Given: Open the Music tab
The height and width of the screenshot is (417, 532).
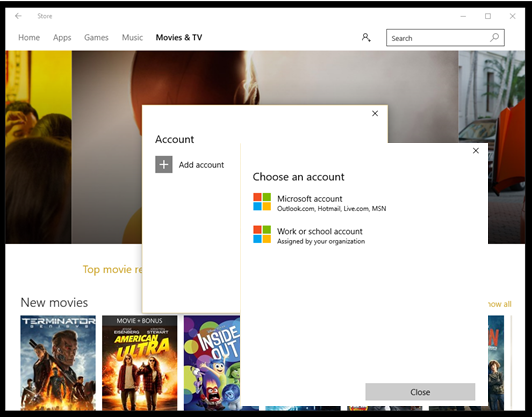Looking at the screenshot, I should (132, 37).
